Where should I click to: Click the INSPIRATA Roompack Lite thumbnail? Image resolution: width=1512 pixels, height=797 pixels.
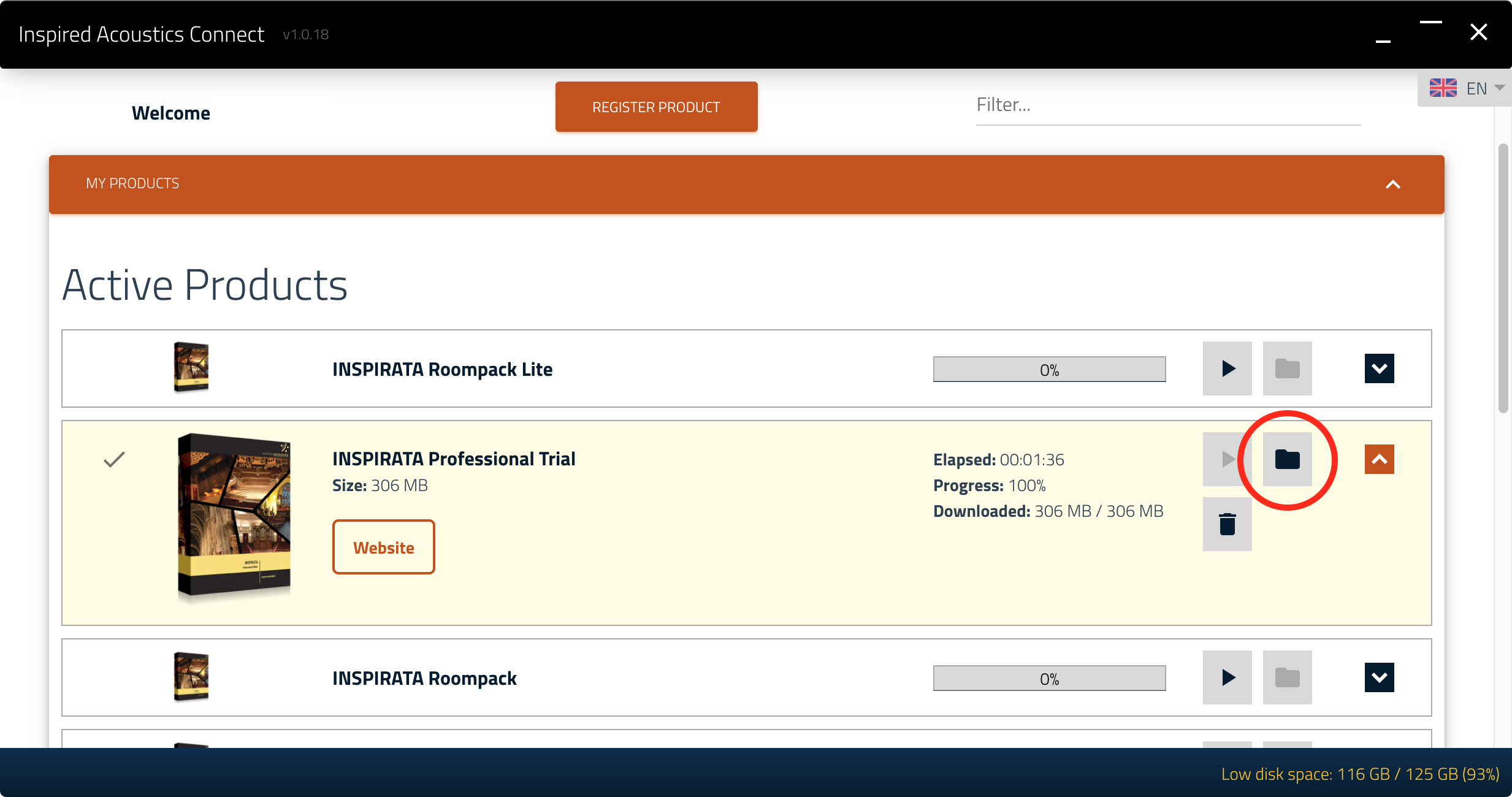(x=191, y=367)
